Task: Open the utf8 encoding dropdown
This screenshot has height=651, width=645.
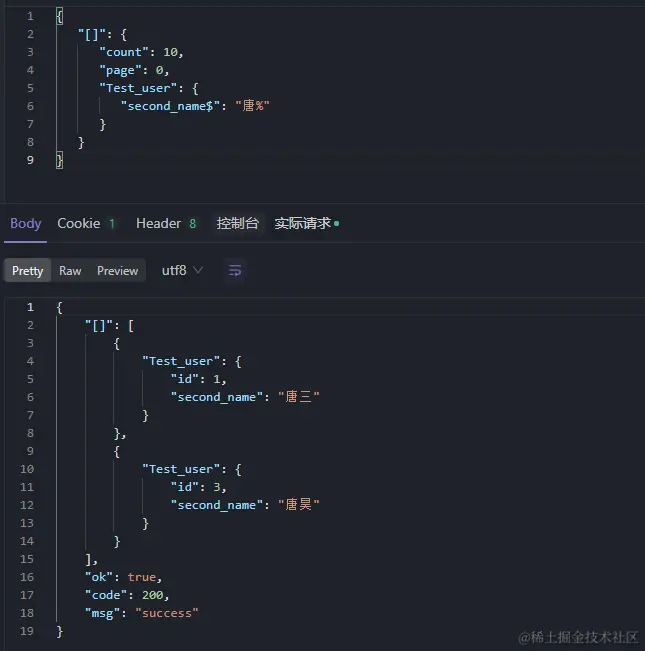Action: 182,271
